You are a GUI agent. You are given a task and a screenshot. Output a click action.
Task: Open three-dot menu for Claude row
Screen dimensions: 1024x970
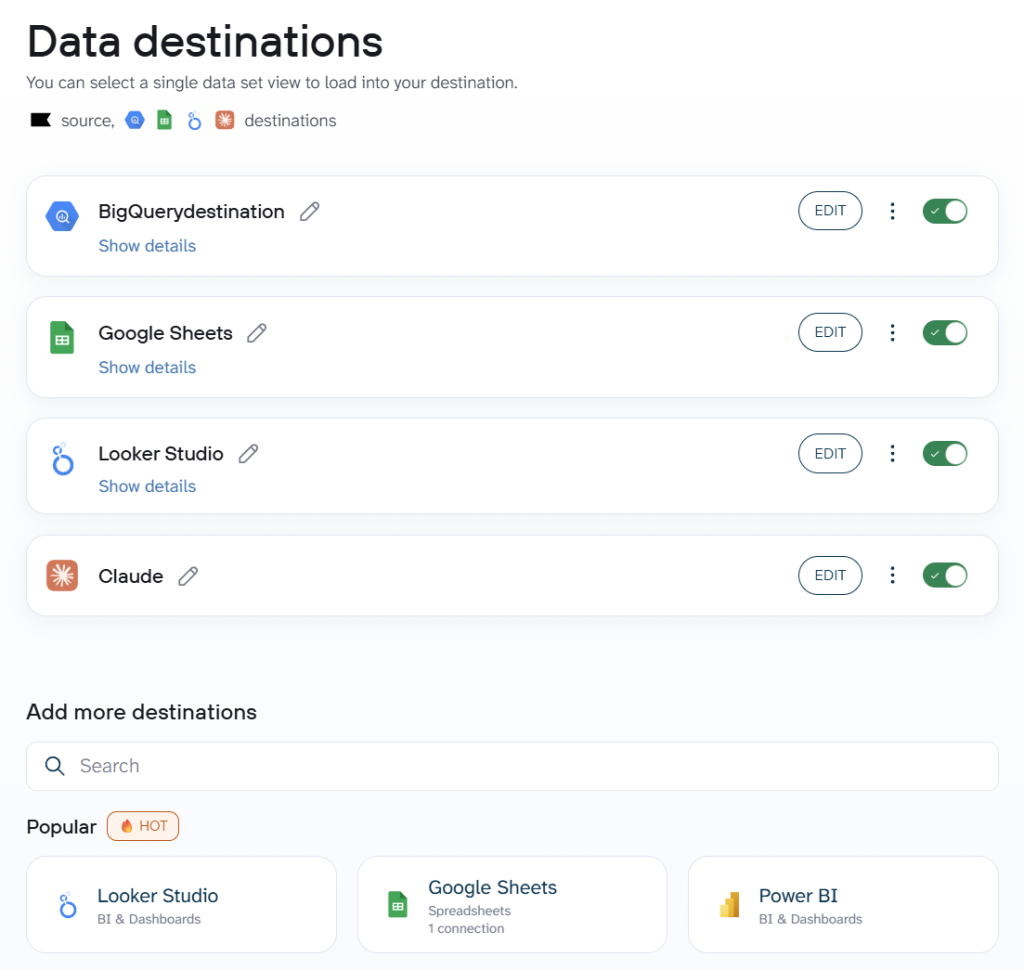point(892,575)
